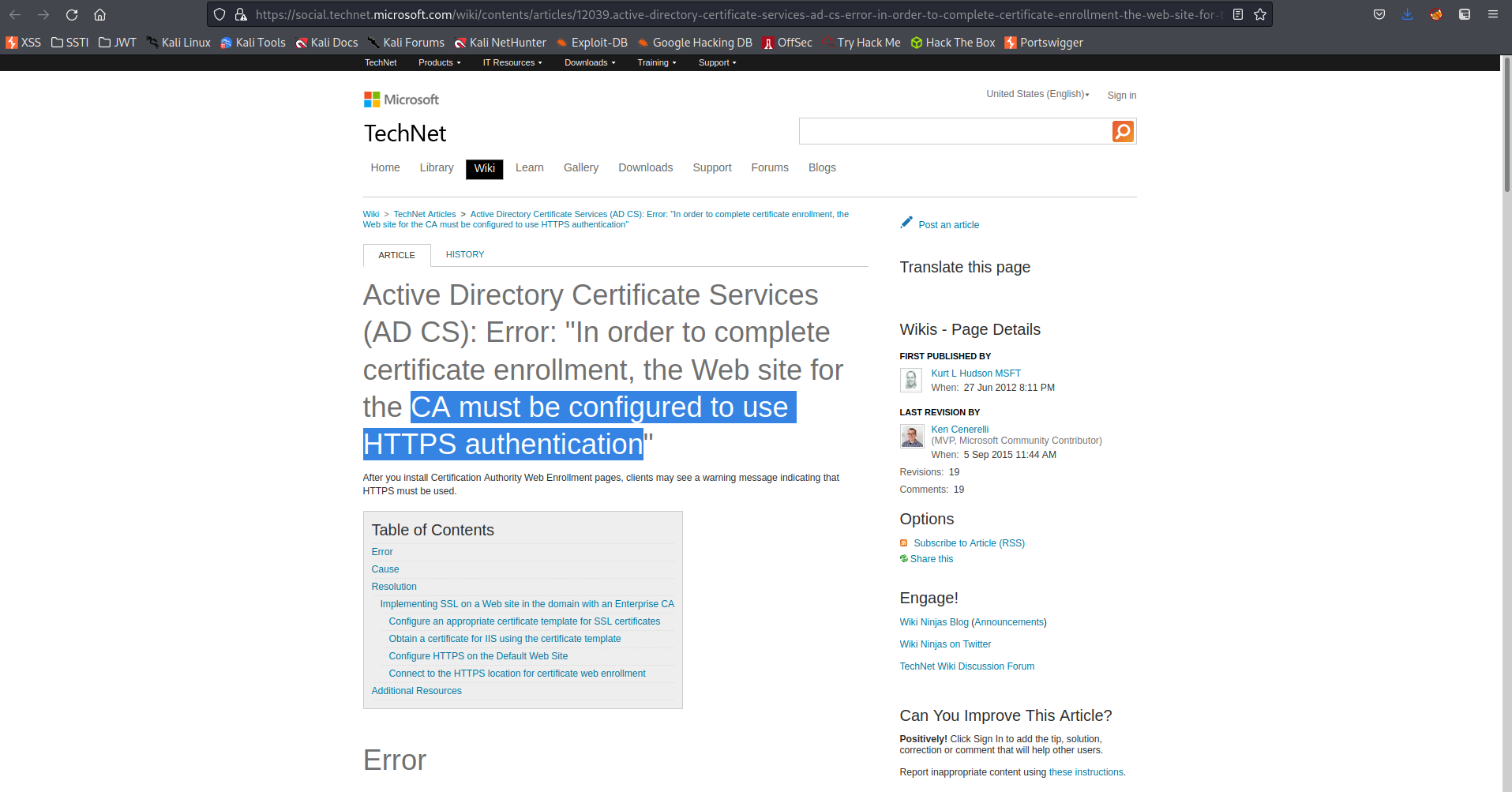Image resolution: width=1512 pixels, height=792 pixels.
Task: Open Configure HTTPS on the Default Web Site
Action: pyautogui.click(x=478, y=656)
